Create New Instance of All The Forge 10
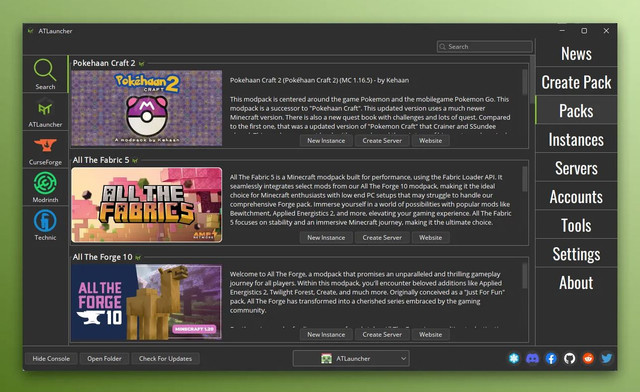640x392 pixels. tap(326, 334)
